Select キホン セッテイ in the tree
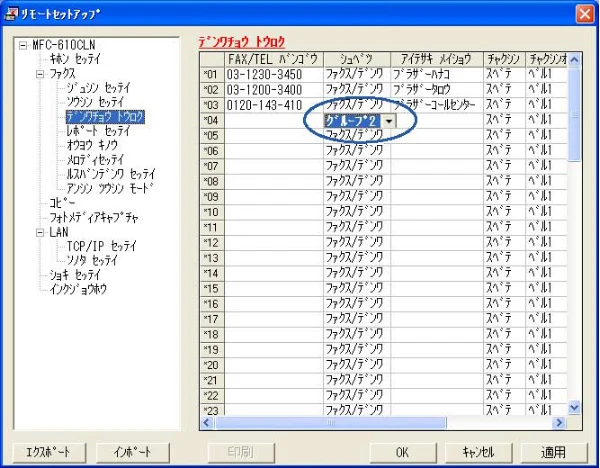Image resolution: width=600 pixels, height=468 pixels. (75, 59)
